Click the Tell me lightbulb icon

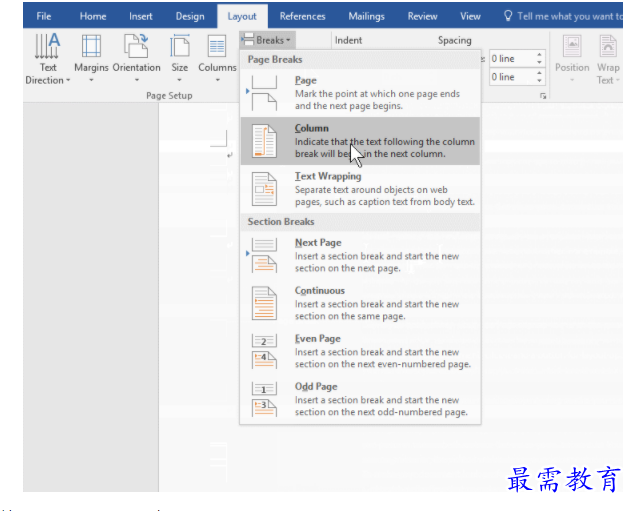point(508,16)
